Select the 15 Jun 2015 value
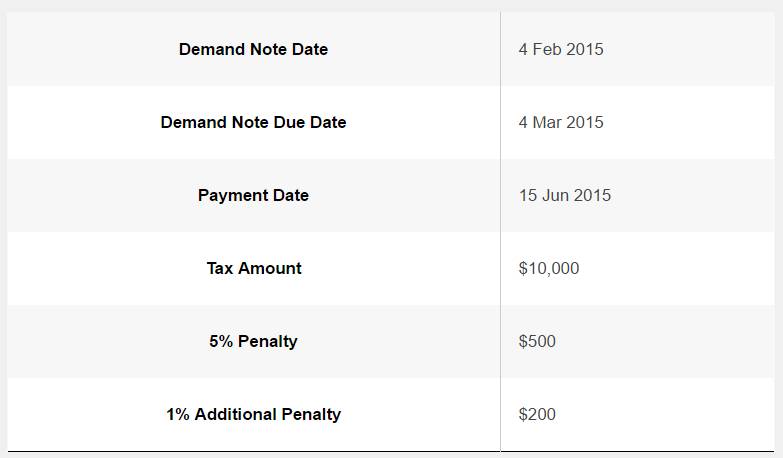783x458 pixels. (564, 195)
